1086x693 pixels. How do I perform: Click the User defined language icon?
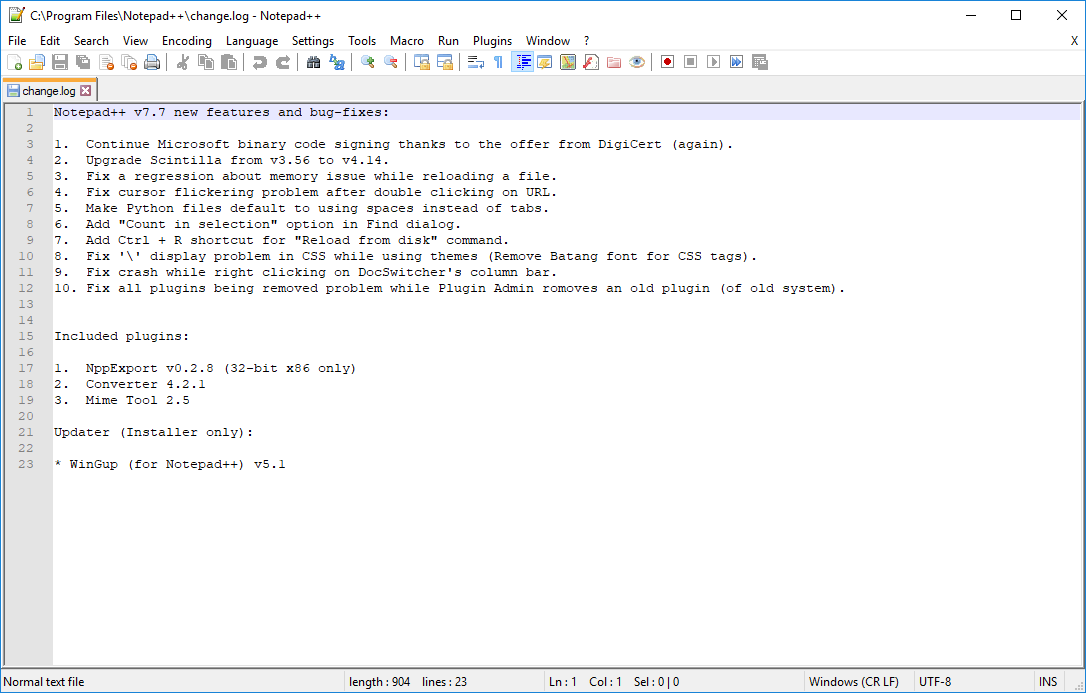point(544,62)
